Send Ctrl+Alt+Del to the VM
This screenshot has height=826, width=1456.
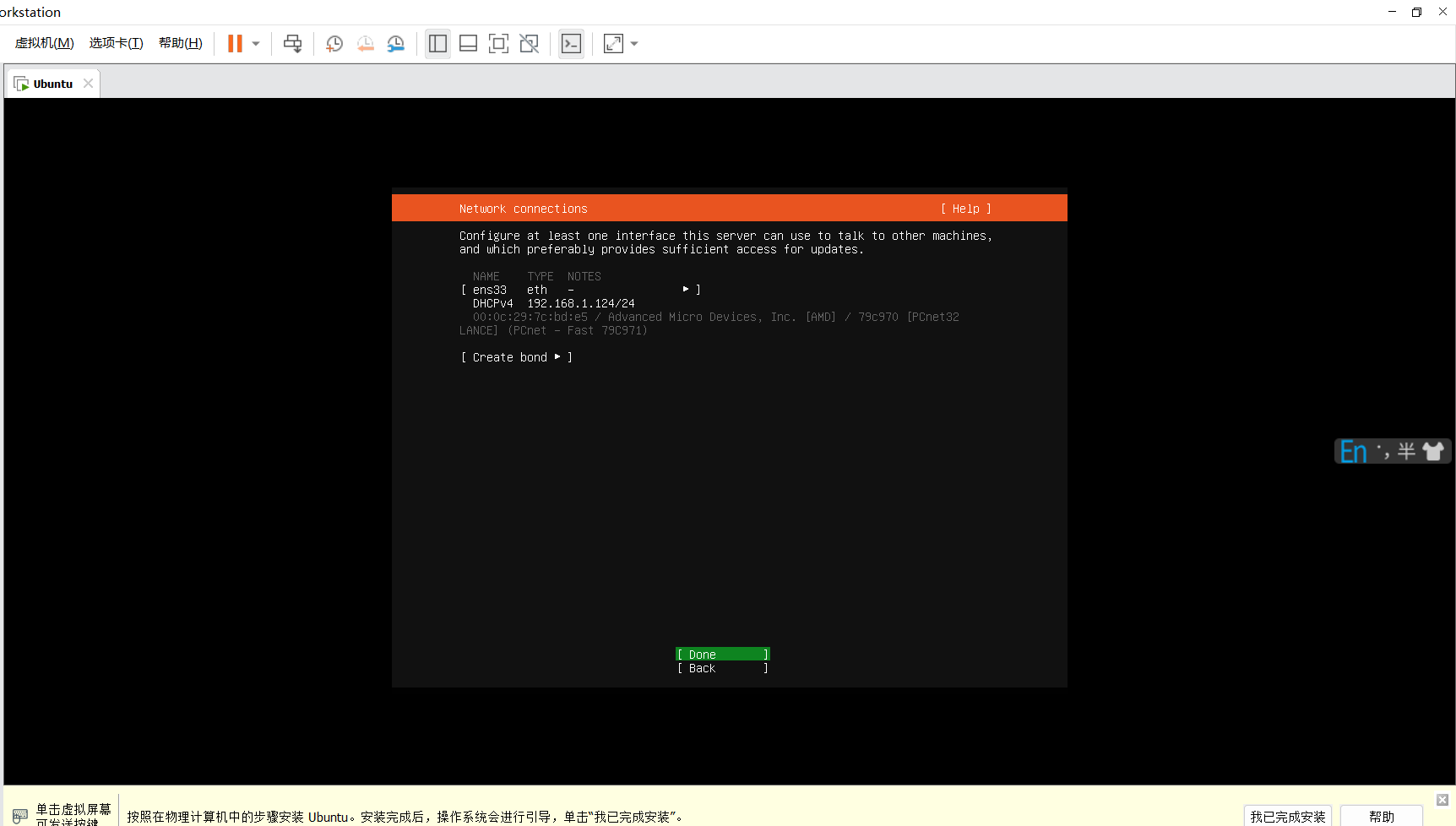(292, 44)
